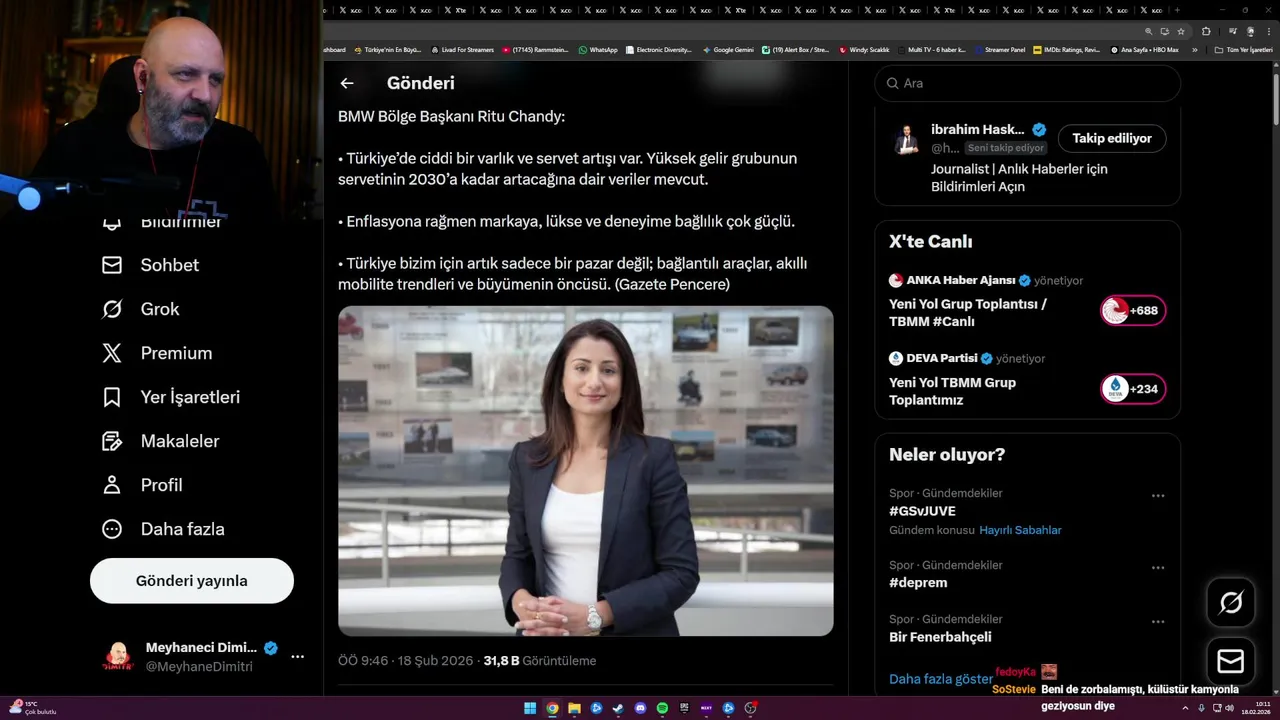Open the Rammstein YouTube bookmark
This screenshot has height=720, width=1280.
535,49
